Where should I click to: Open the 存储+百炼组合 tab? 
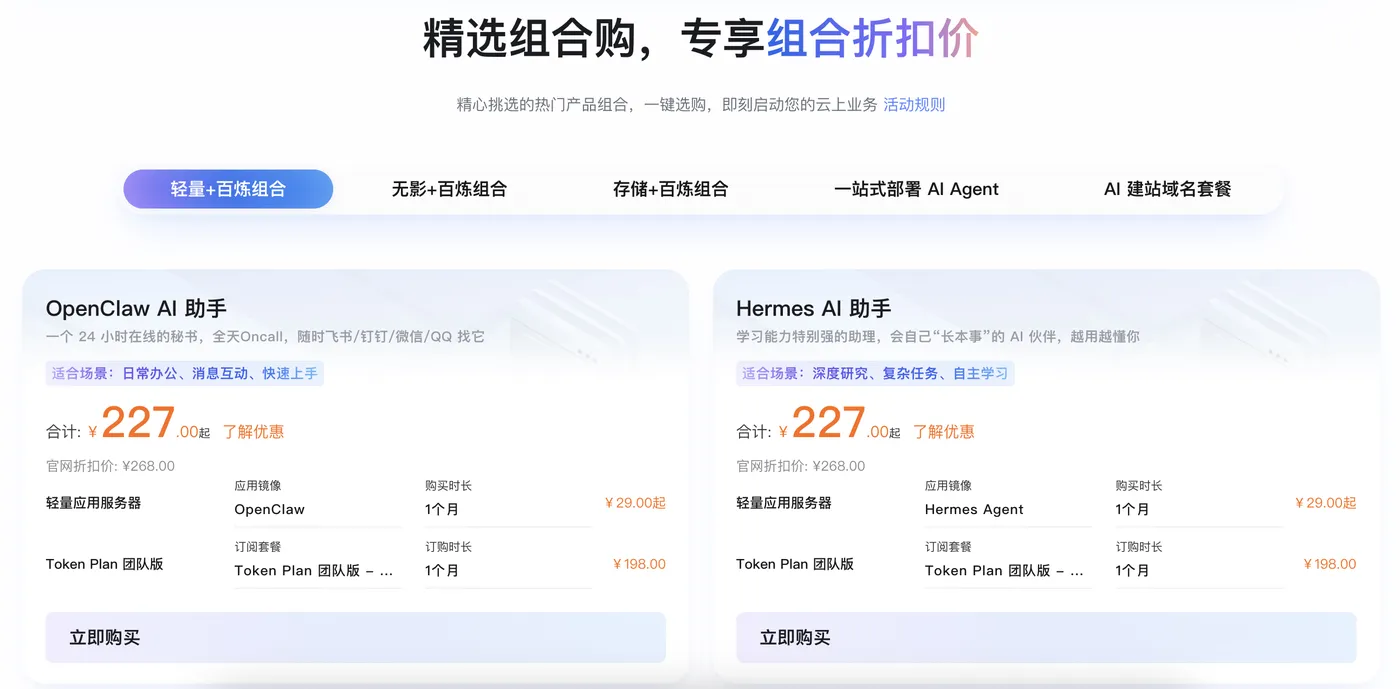click(x=670, y=189)
